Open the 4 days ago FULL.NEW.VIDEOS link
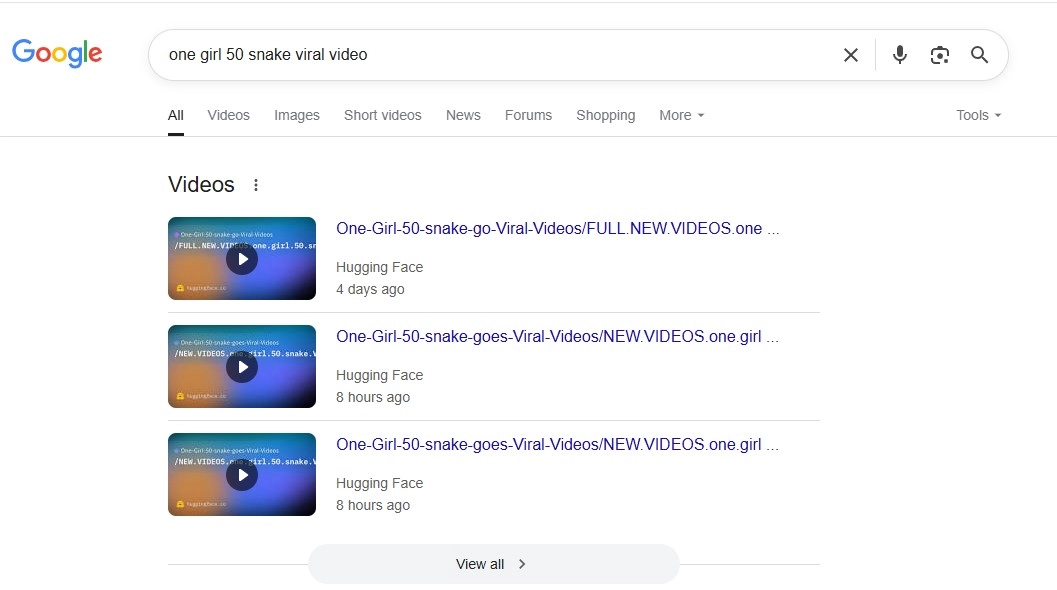1057x590 pixels. pyautogui.click(x=557, y=228)
